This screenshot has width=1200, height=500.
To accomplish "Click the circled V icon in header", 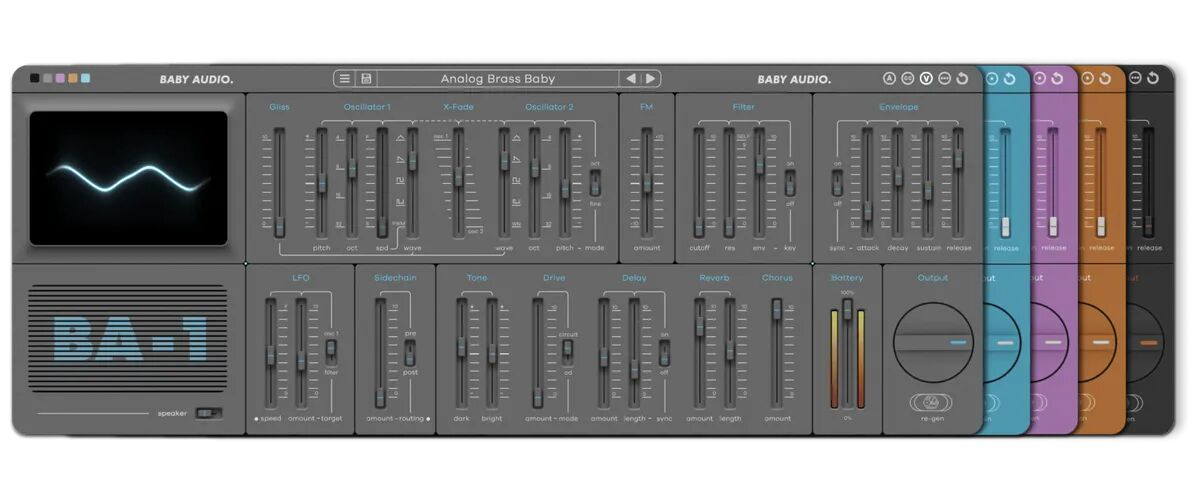I will 926,79.
